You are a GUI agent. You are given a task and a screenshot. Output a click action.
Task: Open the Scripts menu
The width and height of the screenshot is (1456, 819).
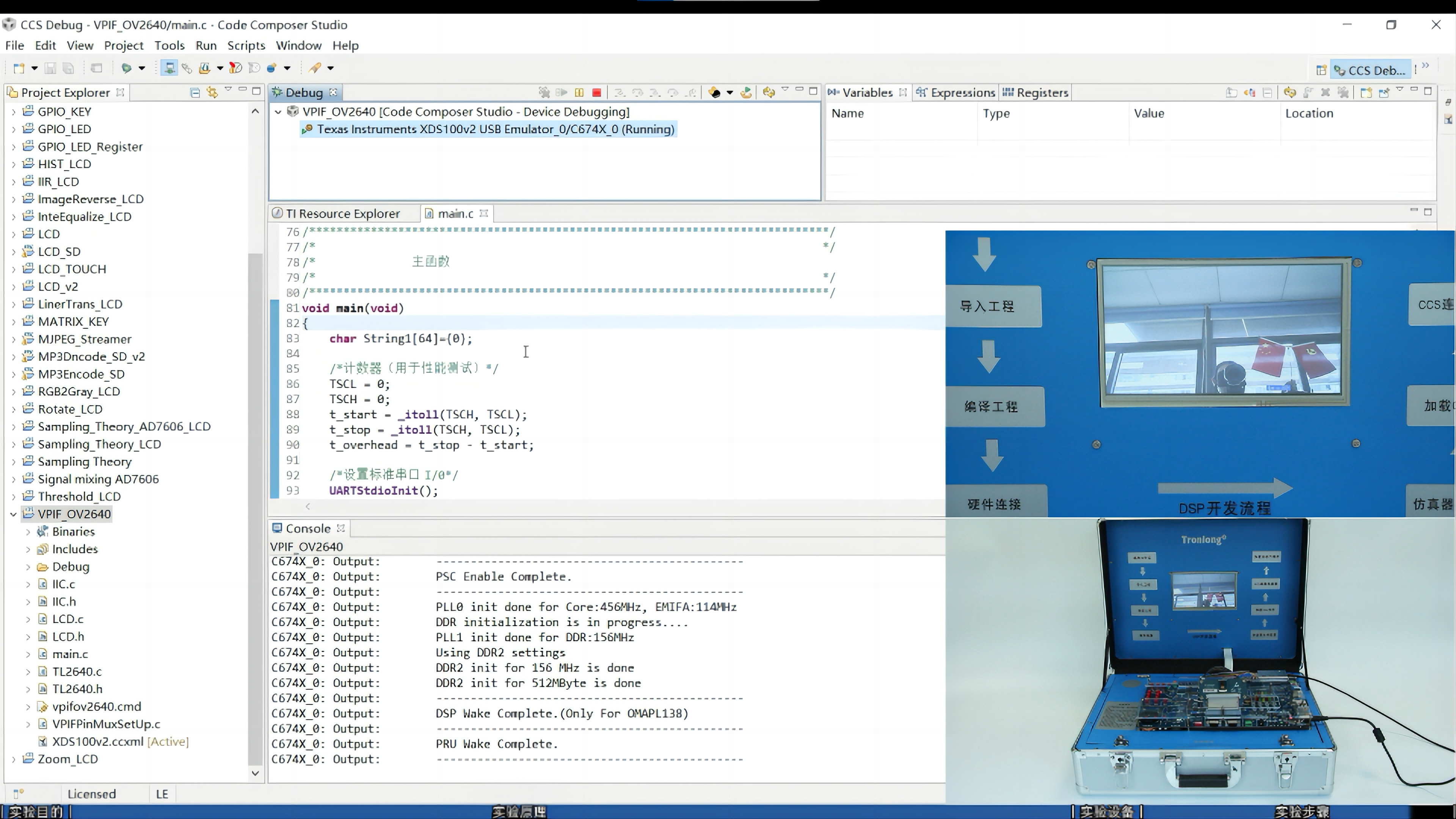point(246,45)
